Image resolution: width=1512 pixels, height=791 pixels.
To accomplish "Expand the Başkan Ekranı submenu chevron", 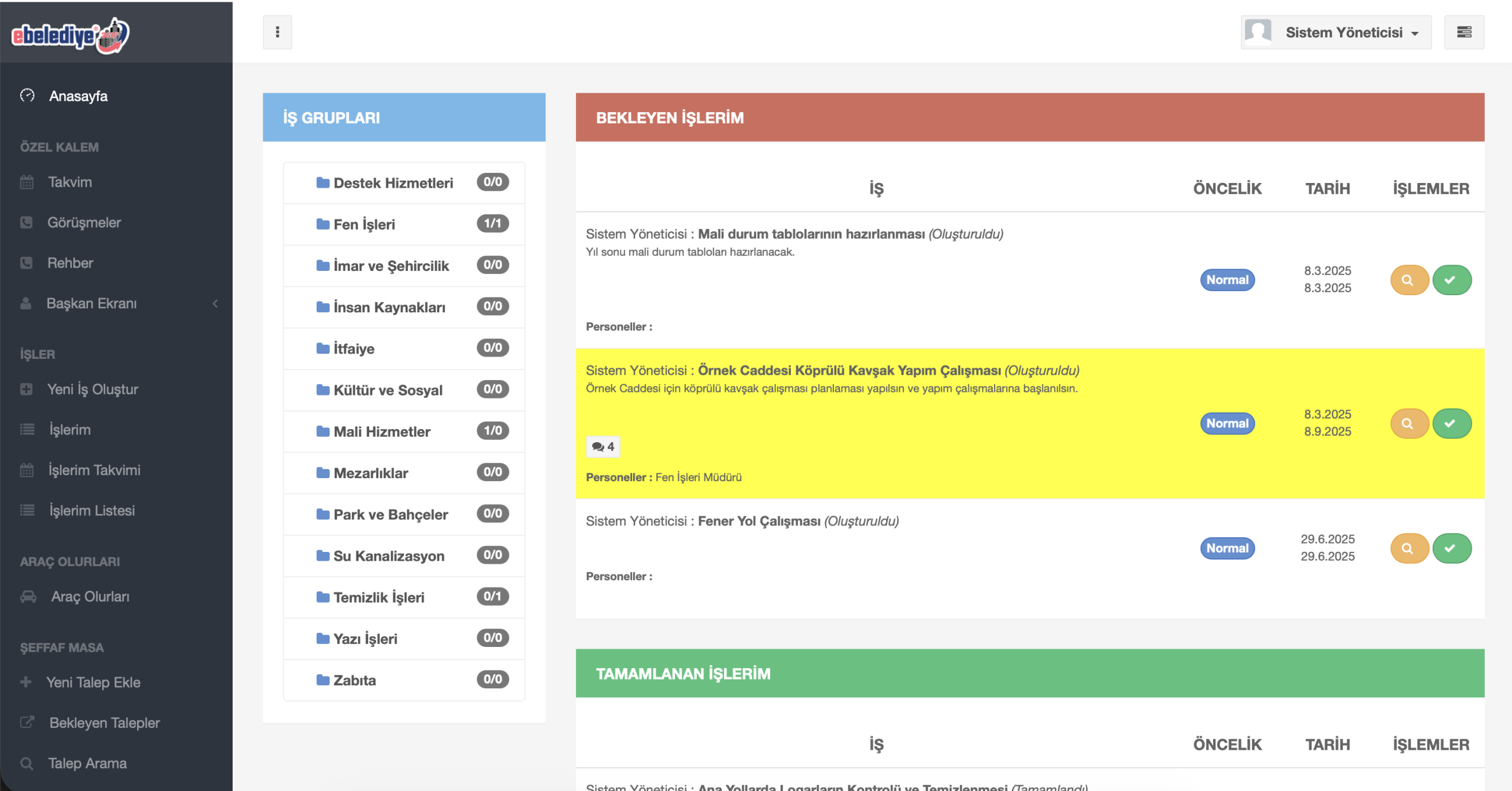I will click(215, 303).
